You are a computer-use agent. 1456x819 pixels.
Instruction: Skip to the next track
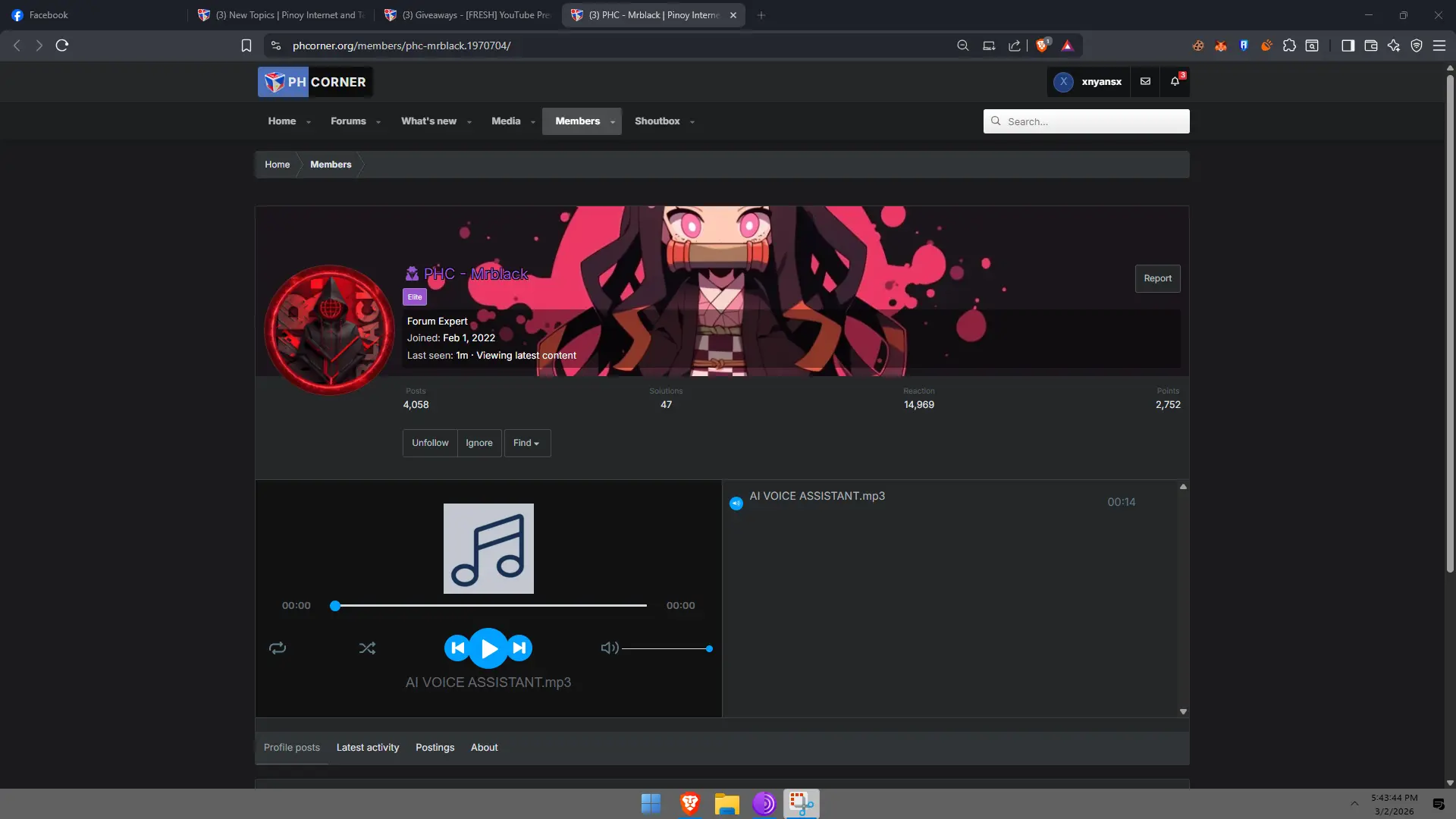(519, 648)
